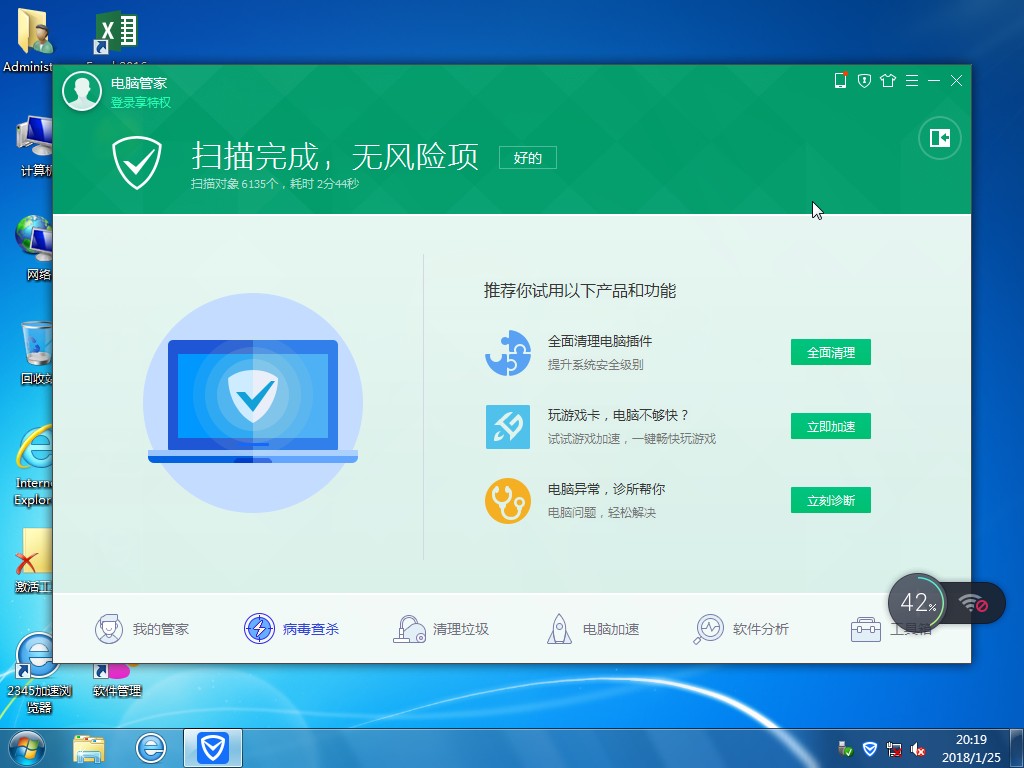
Task: Close the 电脑管家 window
Action: [957, 80]
